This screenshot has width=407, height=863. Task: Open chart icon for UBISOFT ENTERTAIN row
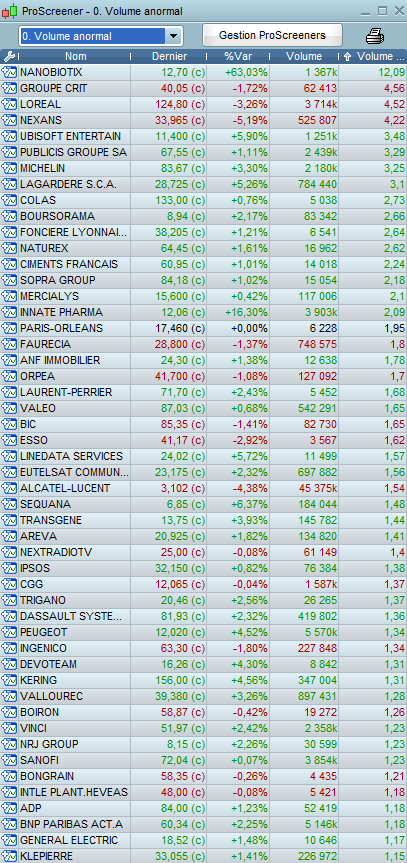pyautogui.click(x=9, y=136)
